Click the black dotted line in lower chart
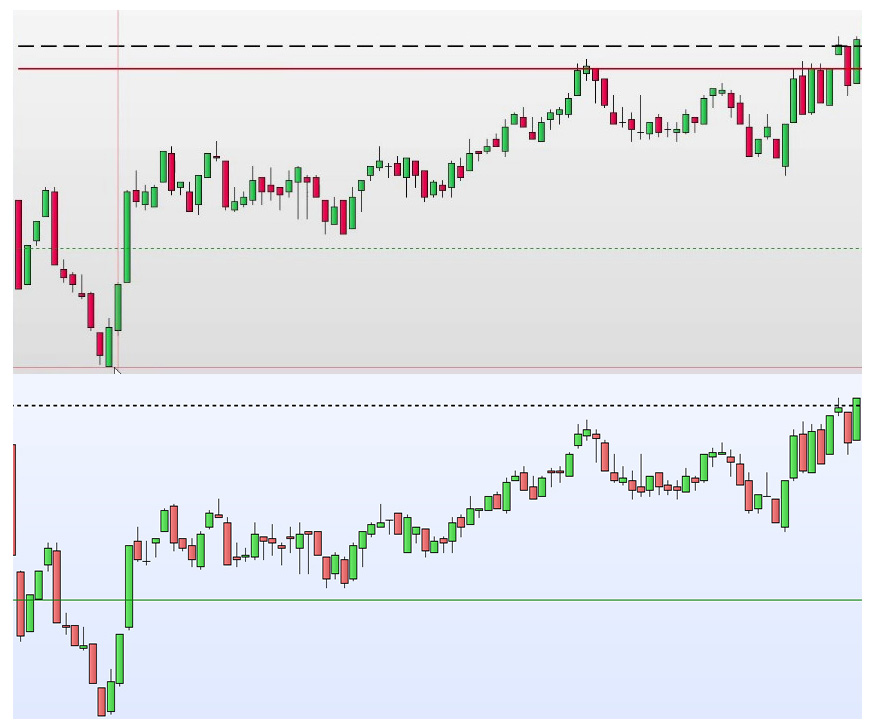This screenshot has height=727, width=873. [400, 405]
